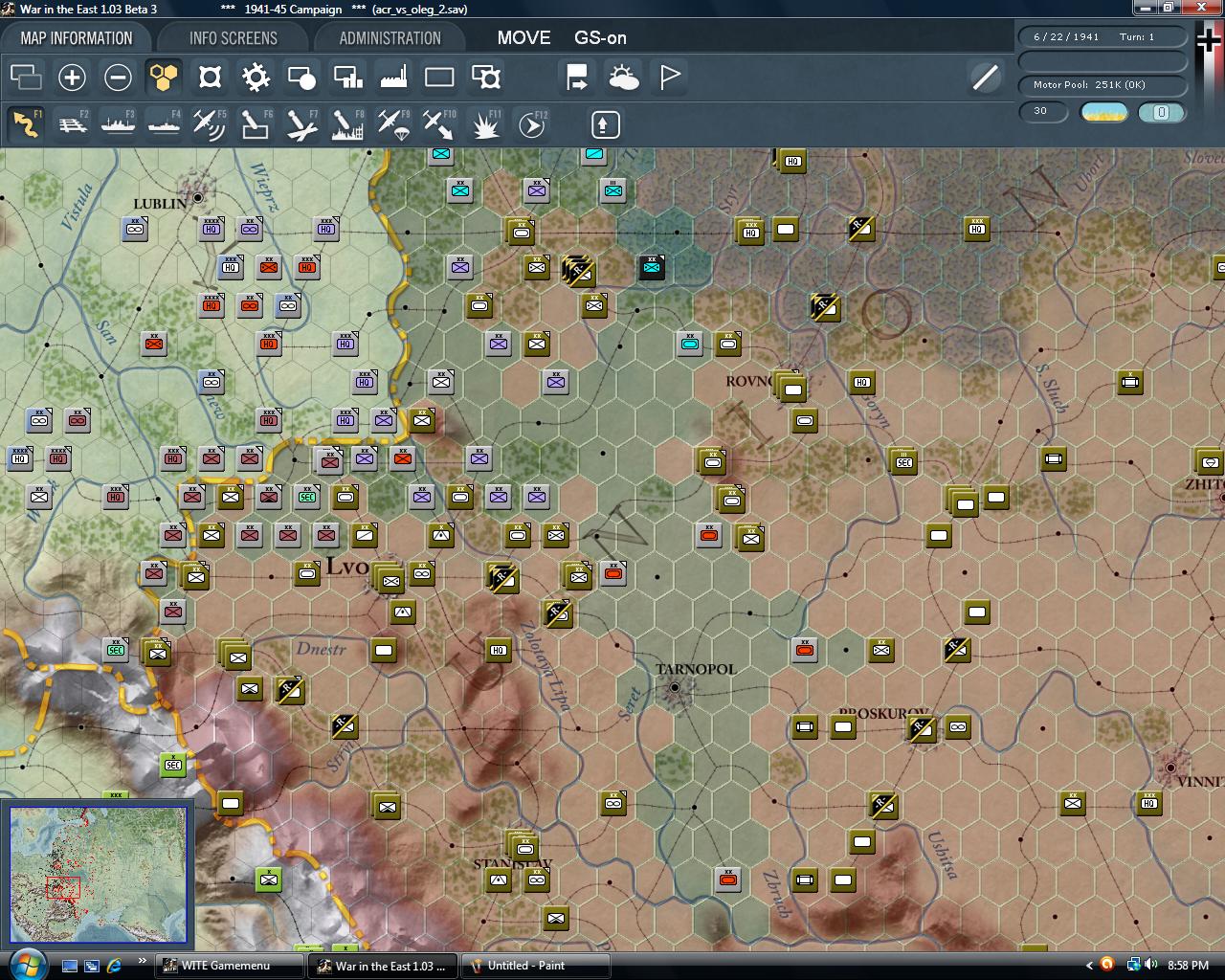Open the gear cog toolbar icon

(256, 78)
